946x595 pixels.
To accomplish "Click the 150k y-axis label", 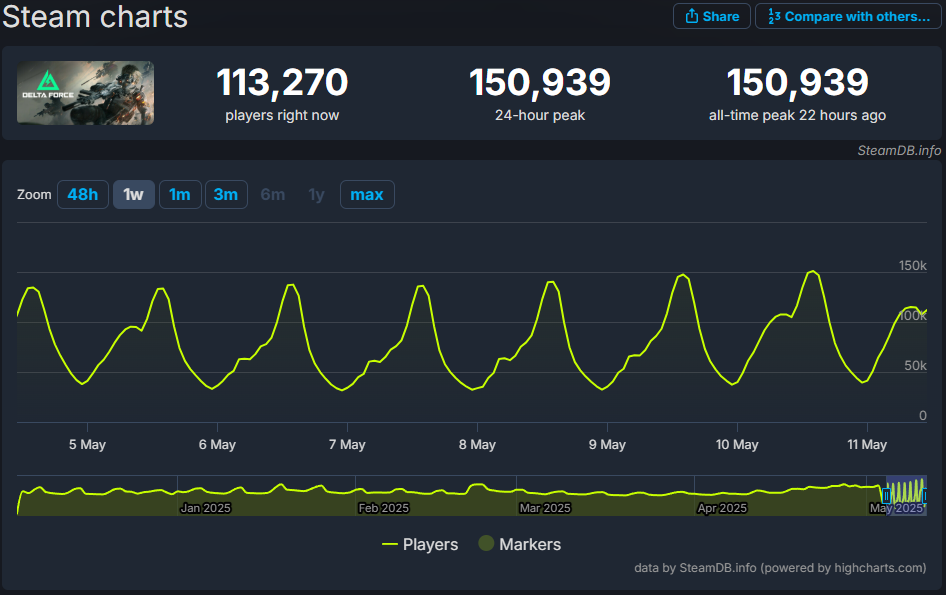I will 913,266.
